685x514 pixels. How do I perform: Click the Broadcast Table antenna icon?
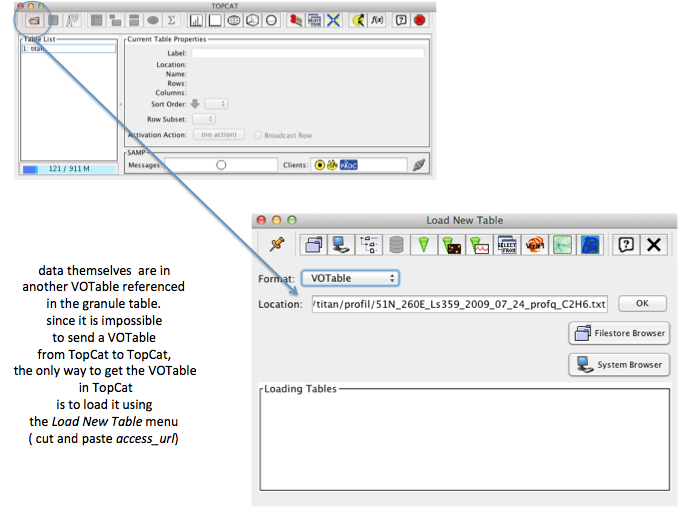[72, 20]
